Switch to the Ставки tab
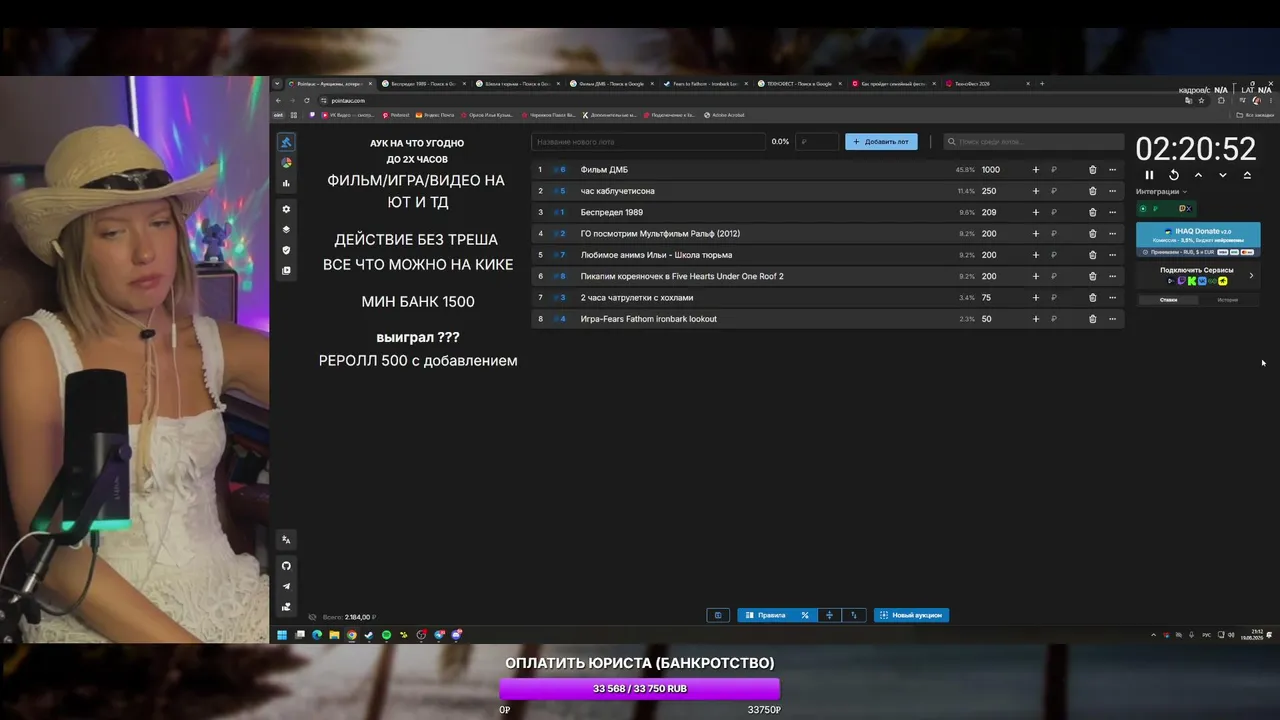The image size is (1280, 720). pos(1168,300)
